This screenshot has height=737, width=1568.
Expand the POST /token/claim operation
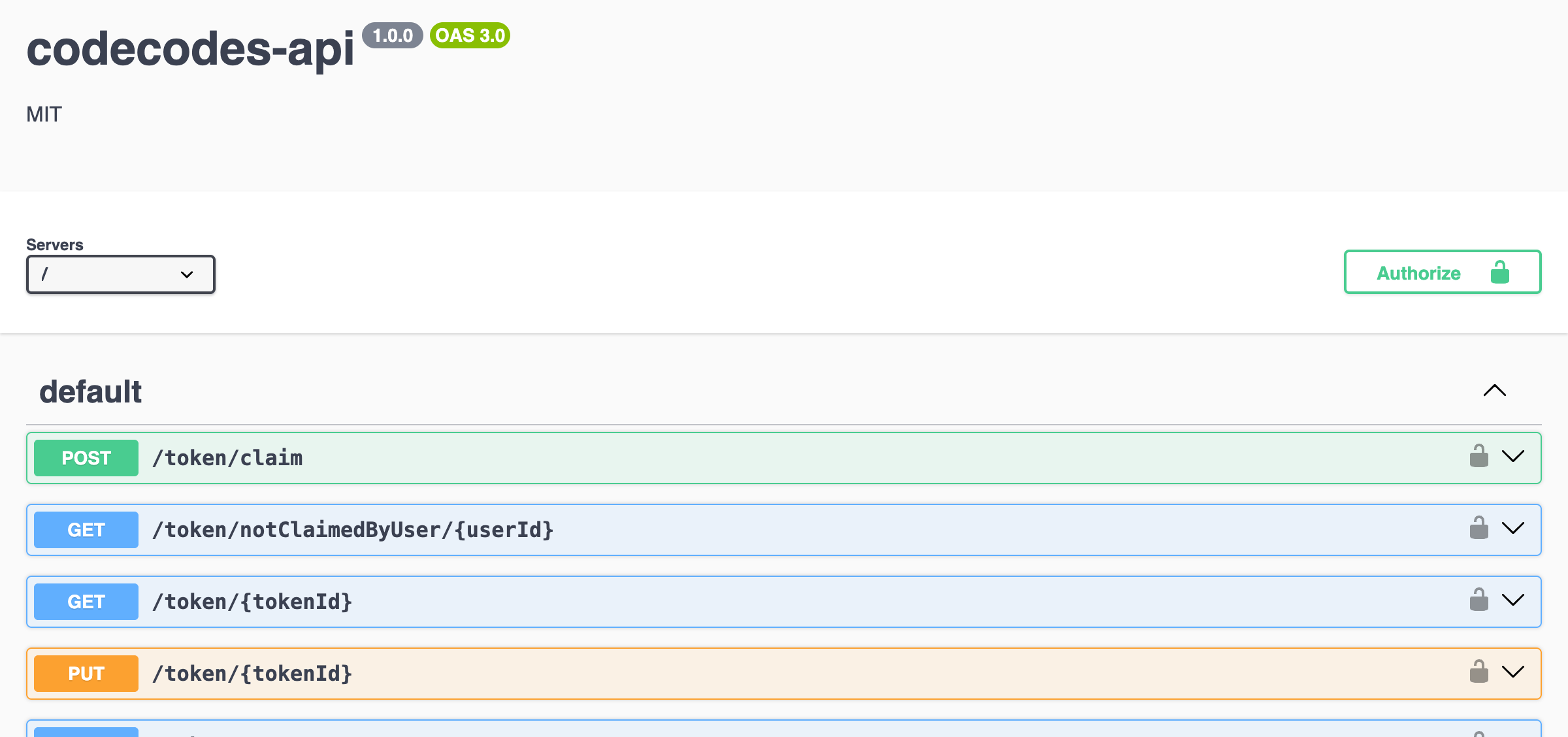[x=1514, y=457]
